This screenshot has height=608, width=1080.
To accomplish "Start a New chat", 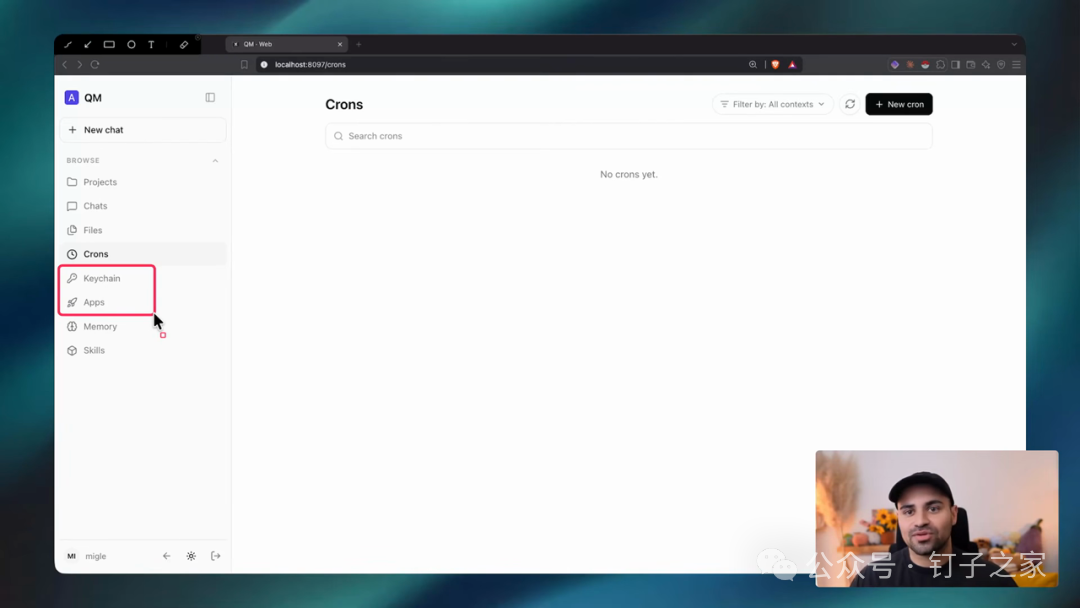I will [143, 130].
